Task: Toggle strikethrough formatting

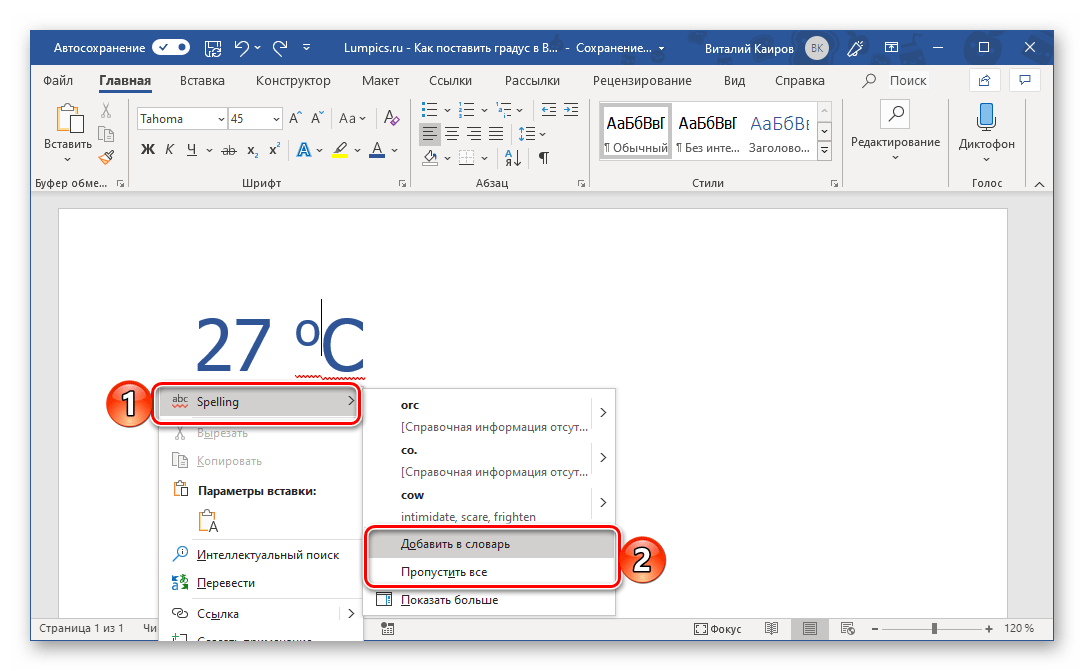Action: click(x=229, y=149)
